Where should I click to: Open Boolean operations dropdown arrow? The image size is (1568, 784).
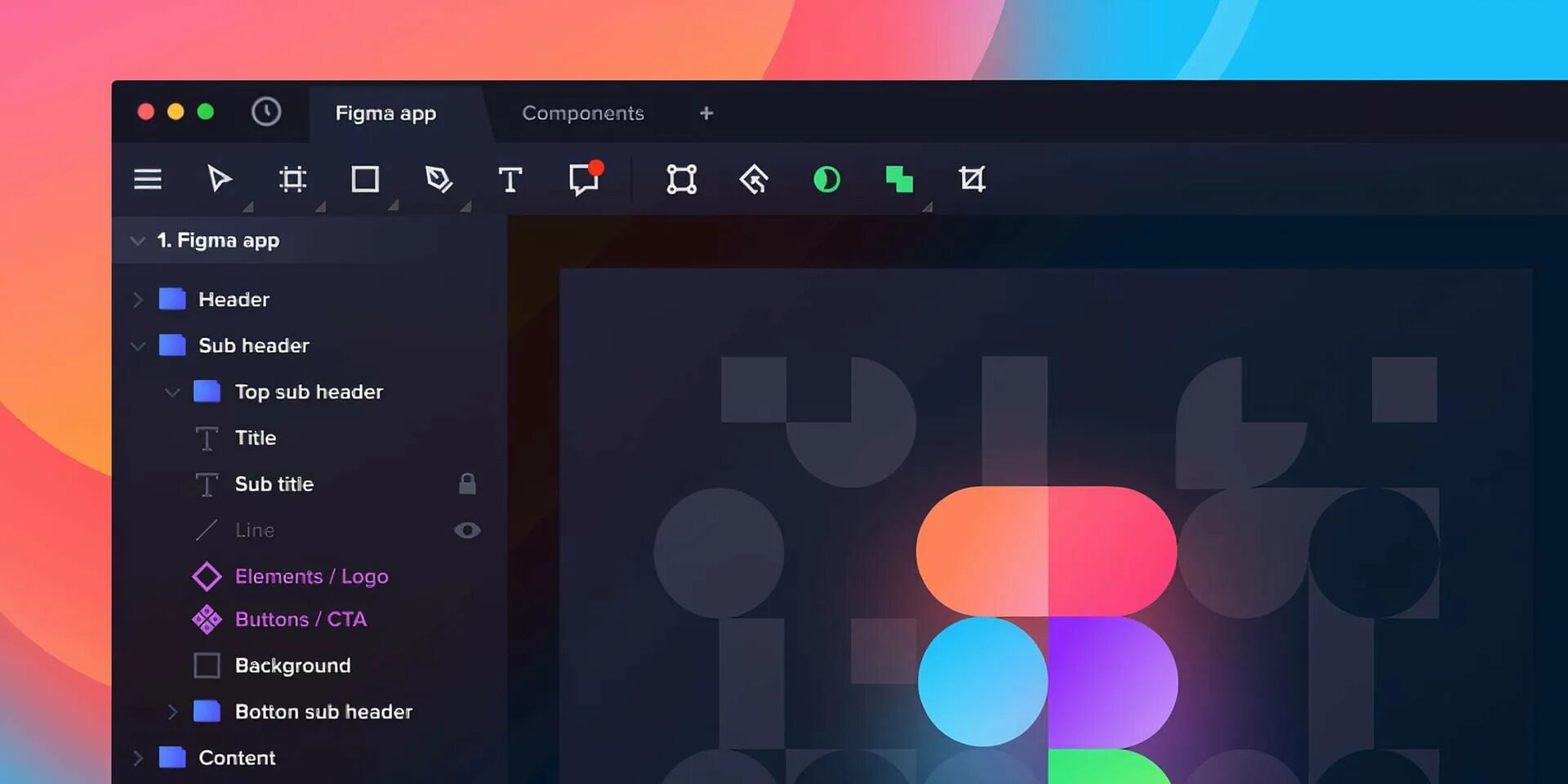click(x=927, y=207)
